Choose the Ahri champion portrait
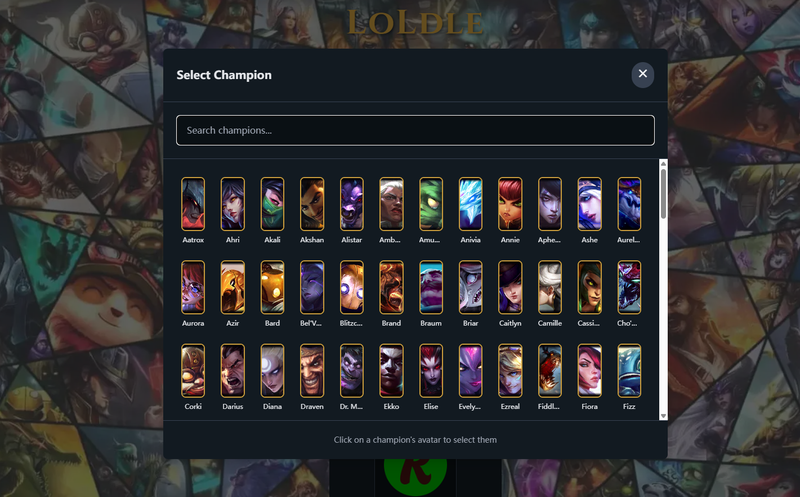The width and height of the screenshot is (800, 497). click(x=233, y=204)
